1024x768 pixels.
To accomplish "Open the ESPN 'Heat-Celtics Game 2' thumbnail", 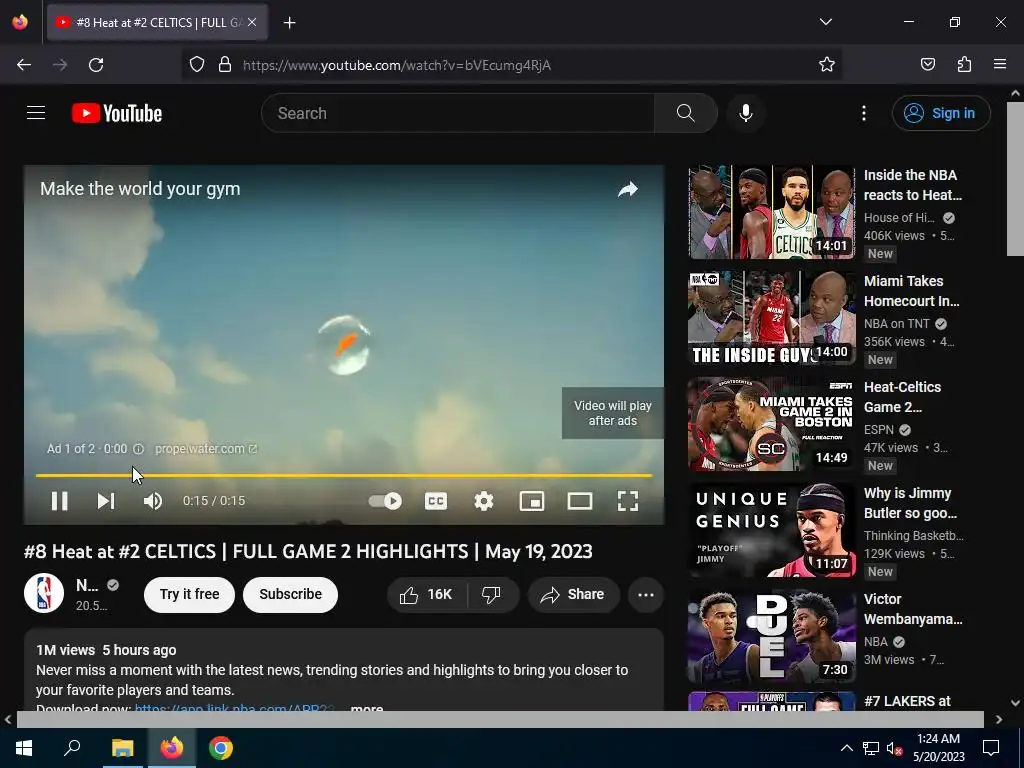I will (x=772, y=423).
